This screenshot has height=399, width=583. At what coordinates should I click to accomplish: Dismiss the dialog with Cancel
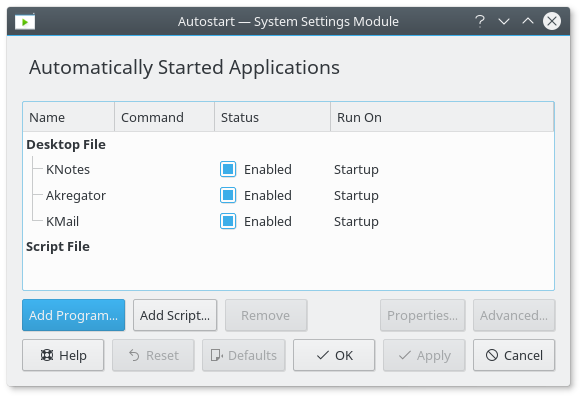514,355
